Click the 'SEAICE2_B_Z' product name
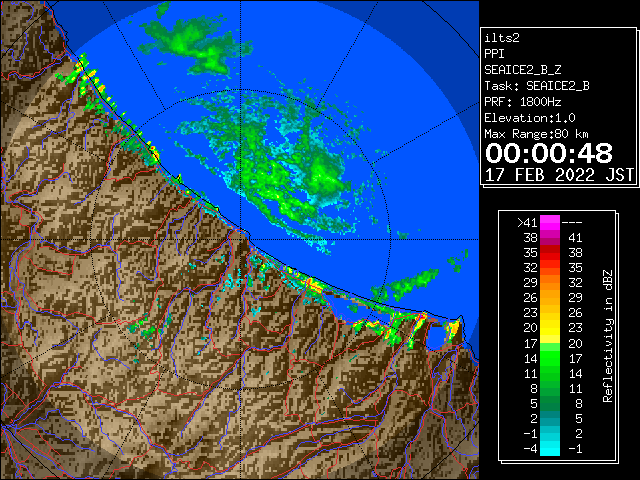Image resolution: width=640 pixels, height=480 pixels. point(522,70)
